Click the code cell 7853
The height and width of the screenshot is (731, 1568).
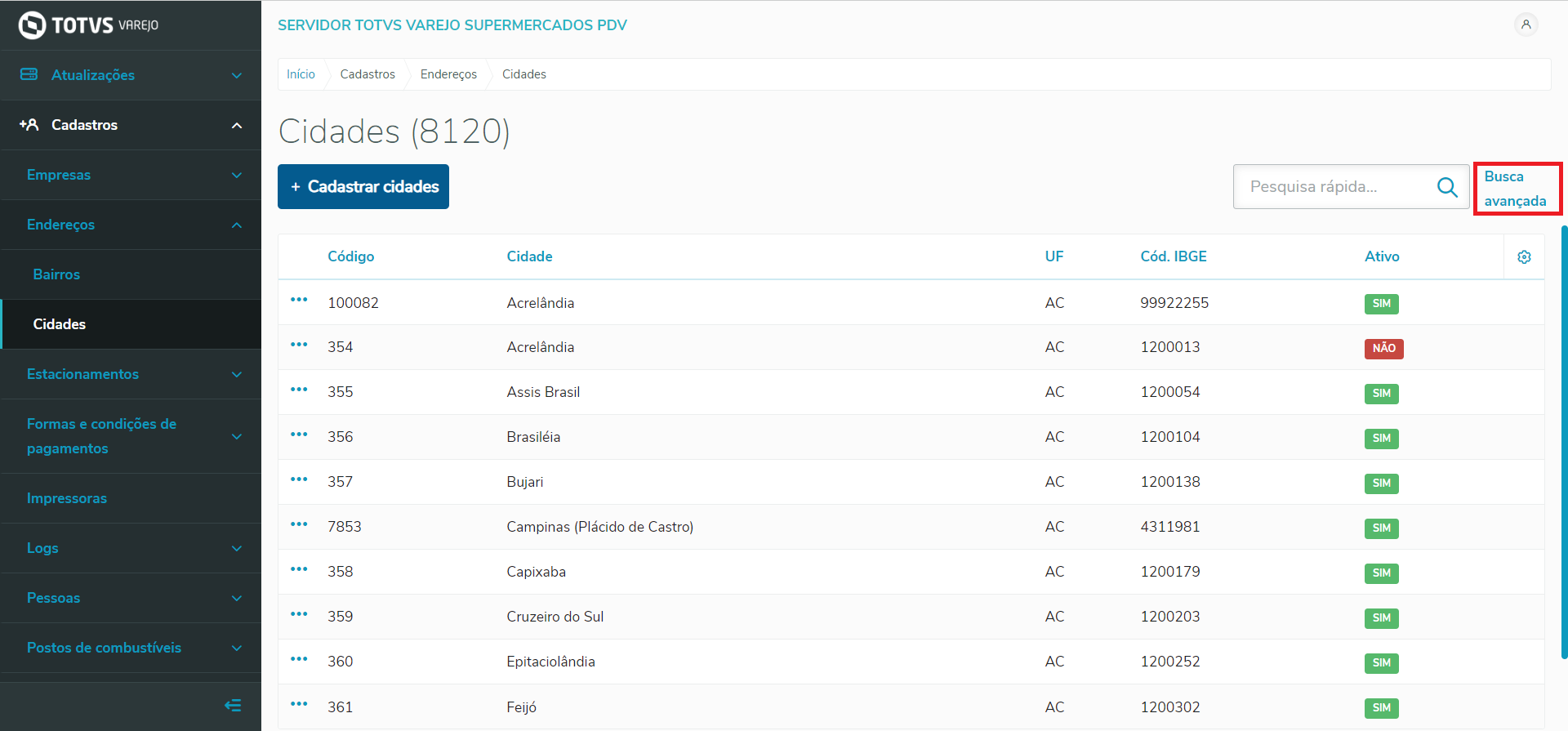pos(345,527)
